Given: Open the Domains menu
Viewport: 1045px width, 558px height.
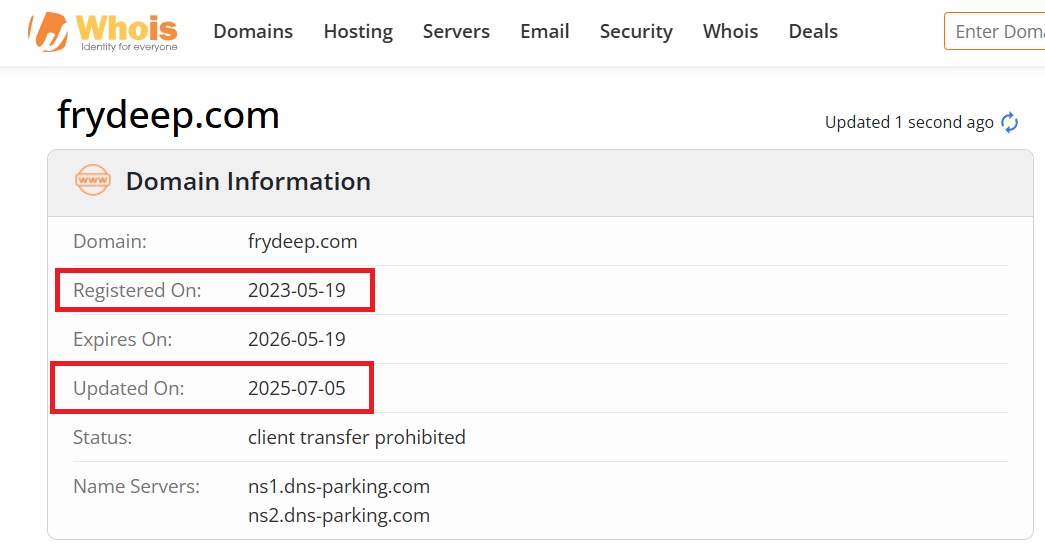Looking at the screenshot, I should pos(253,31).
